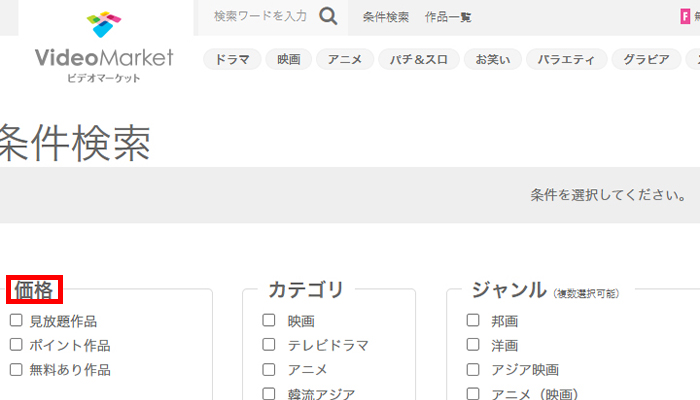
Task: Tick the テレビドラマ category checkbox
Action: click(269, 345)
